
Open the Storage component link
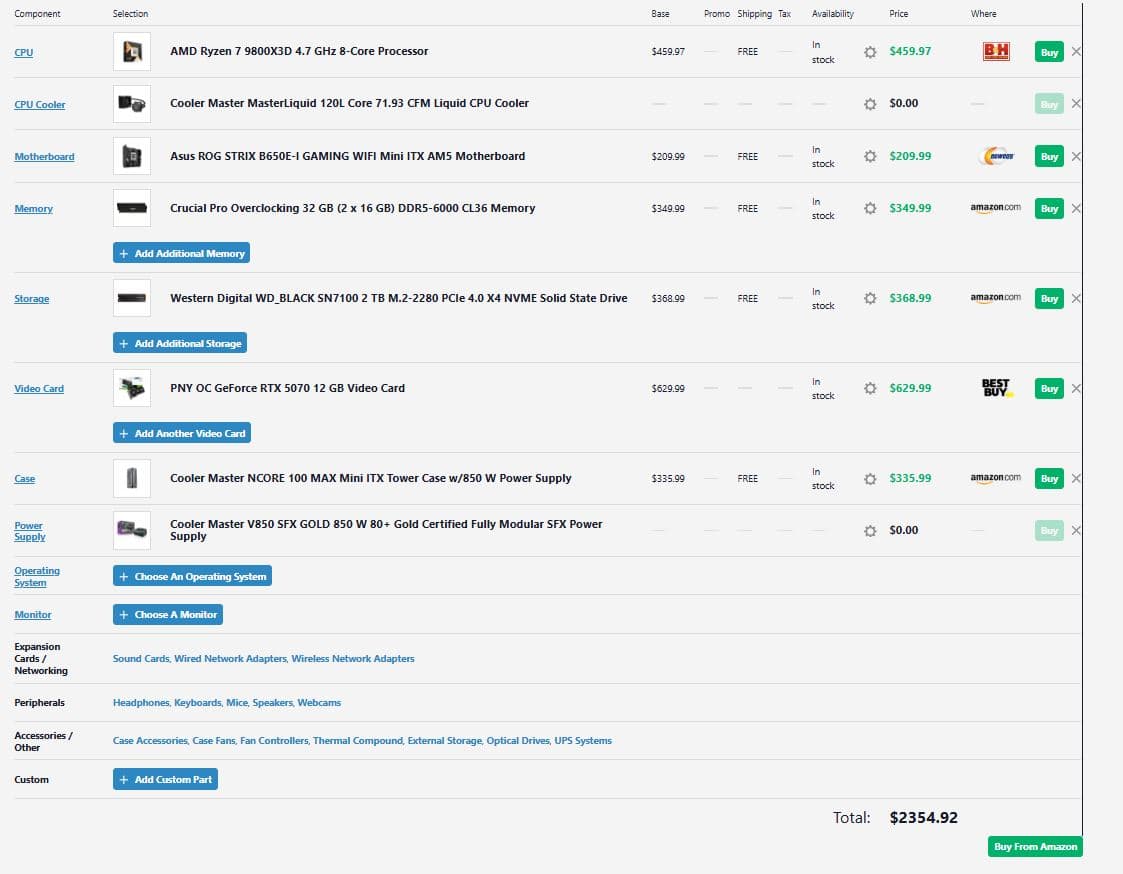click(x=32, y=299)
